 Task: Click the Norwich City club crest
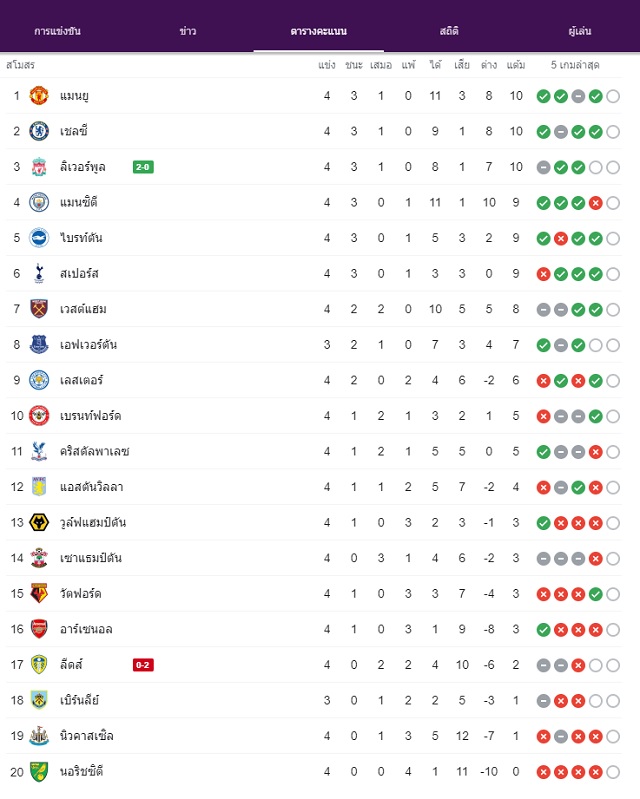tap(39, 771)
